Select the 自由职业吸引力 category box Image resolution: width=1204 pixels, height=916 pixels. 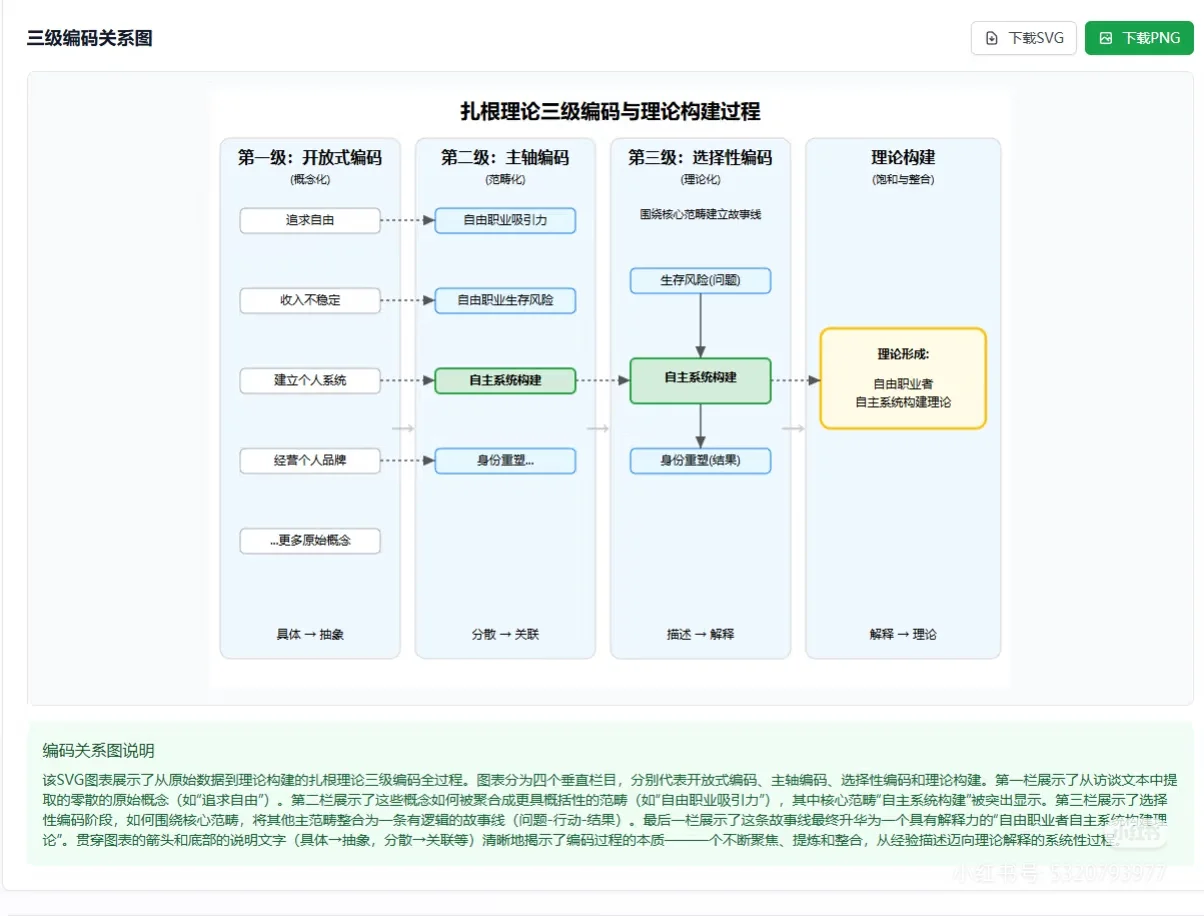[x=505, y=220]
